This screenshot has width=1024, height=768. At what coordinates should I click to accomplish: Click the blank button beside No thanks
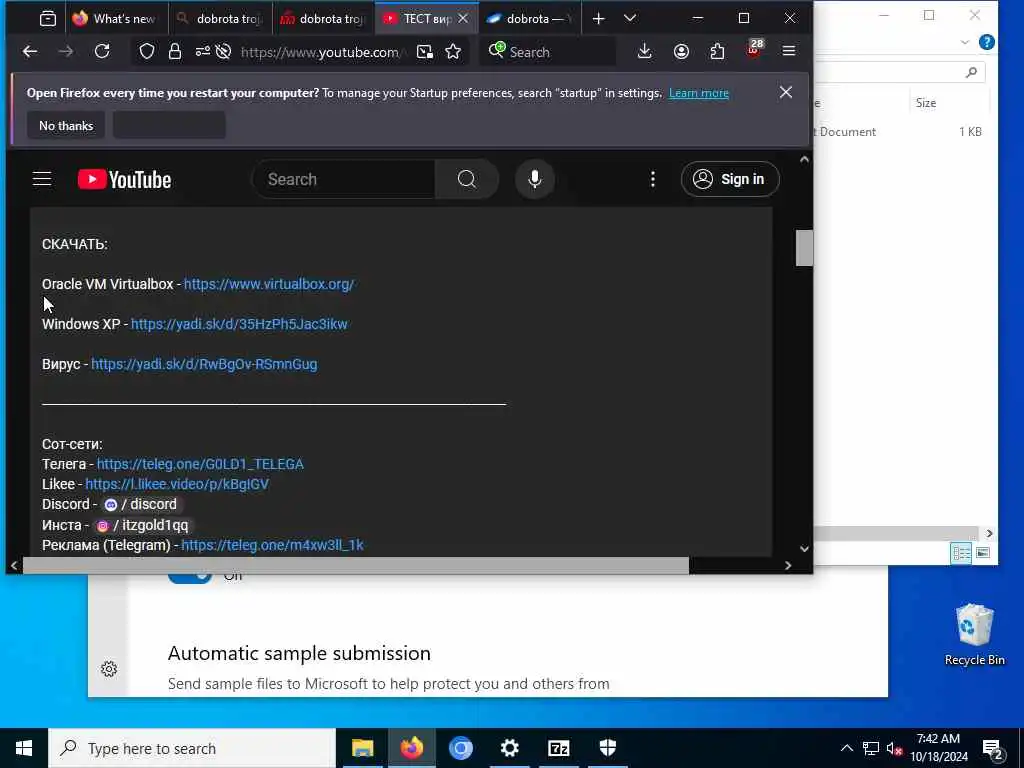(169, 125)
